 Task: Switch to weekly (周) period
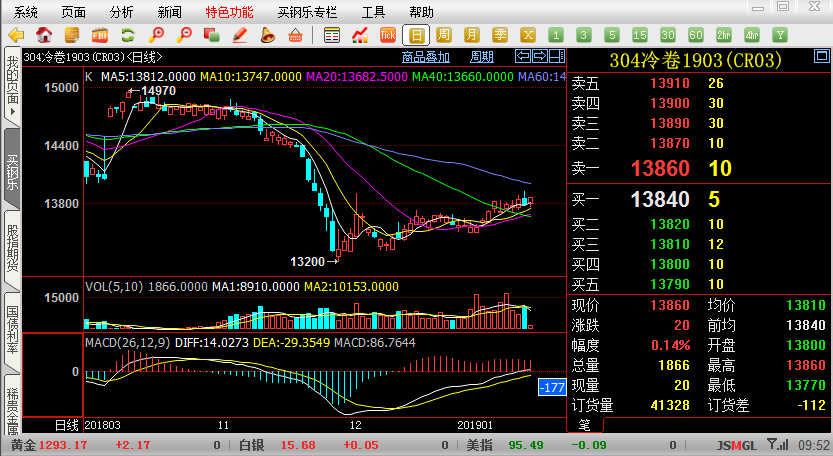pyautogui.click(x=444, y=35)
